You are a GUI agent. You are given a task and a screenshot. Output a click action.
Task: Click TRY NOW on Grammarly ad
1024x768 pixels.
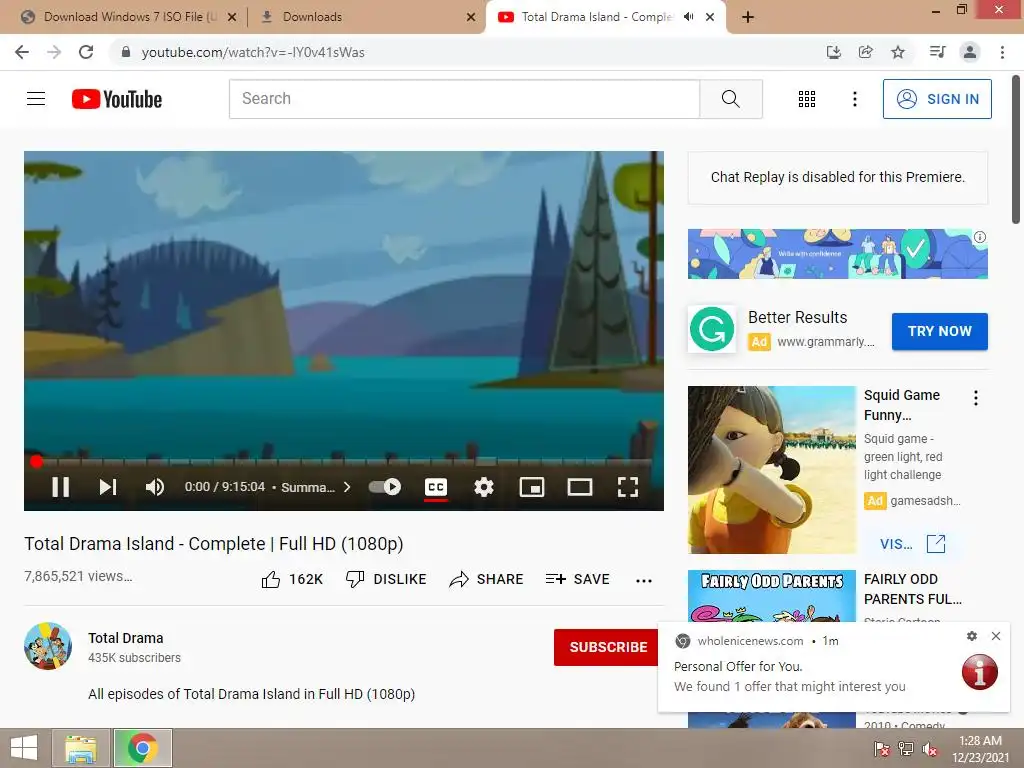point(940,331)
